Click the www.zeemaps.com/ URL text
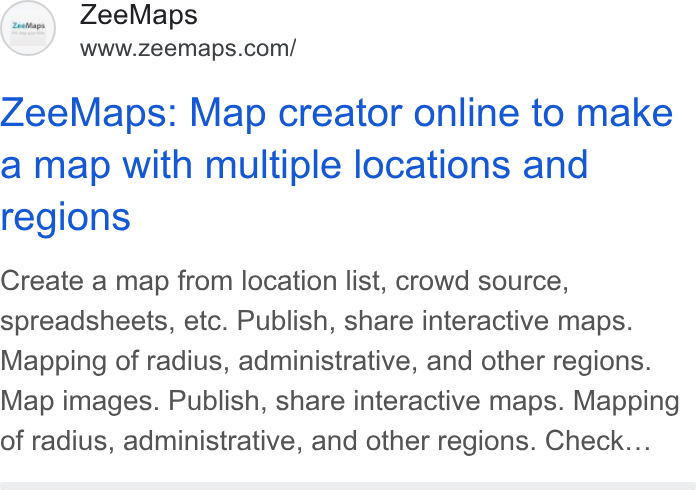 (x=188, y=48)
